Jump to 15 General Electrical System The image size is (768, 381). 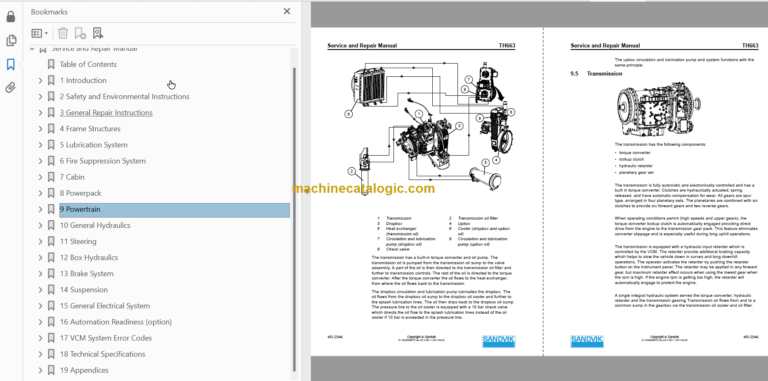coord(105,306)
